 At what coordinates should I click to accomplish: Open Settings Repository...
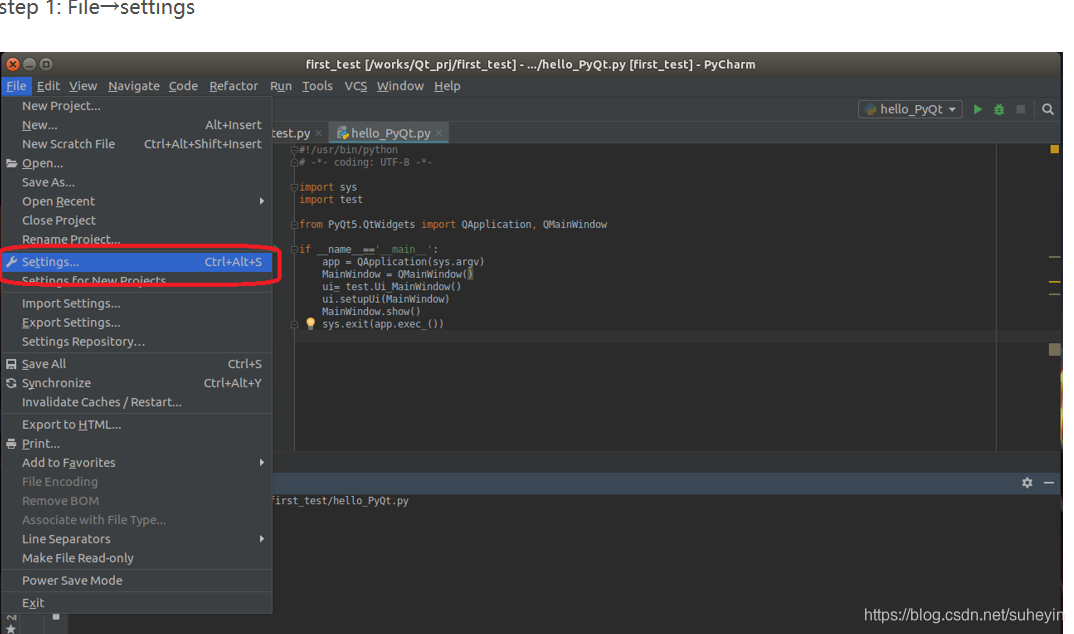click(137, 342)
